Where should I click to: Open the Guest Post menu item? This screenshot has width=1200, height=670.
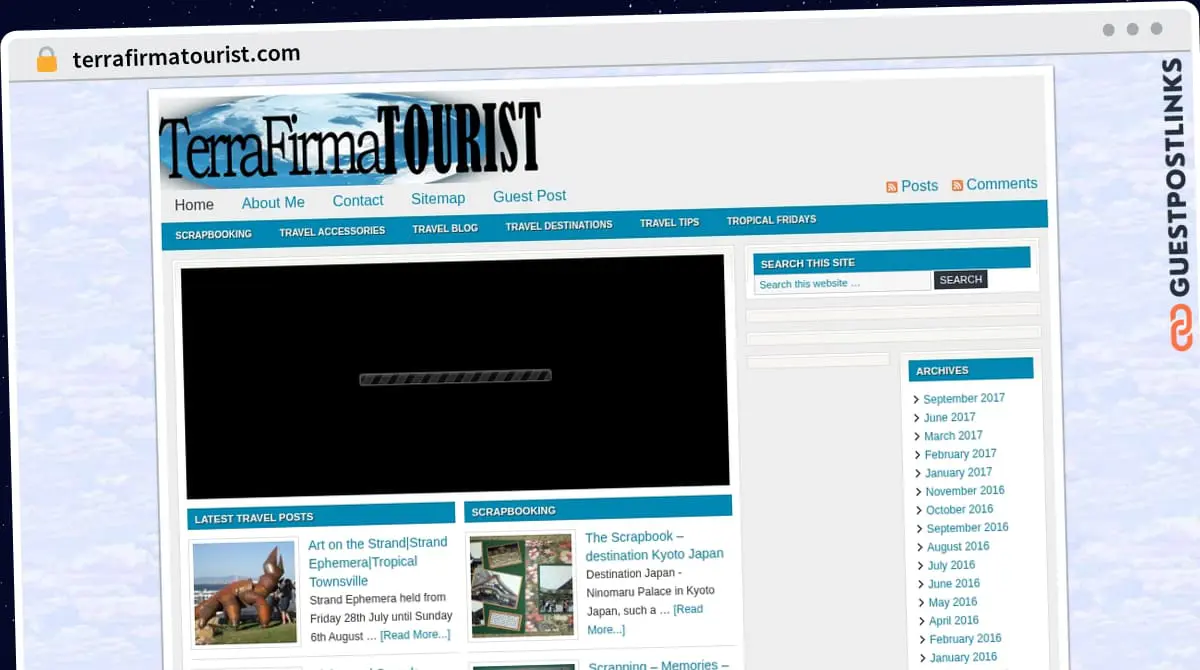tap(529, 196)
